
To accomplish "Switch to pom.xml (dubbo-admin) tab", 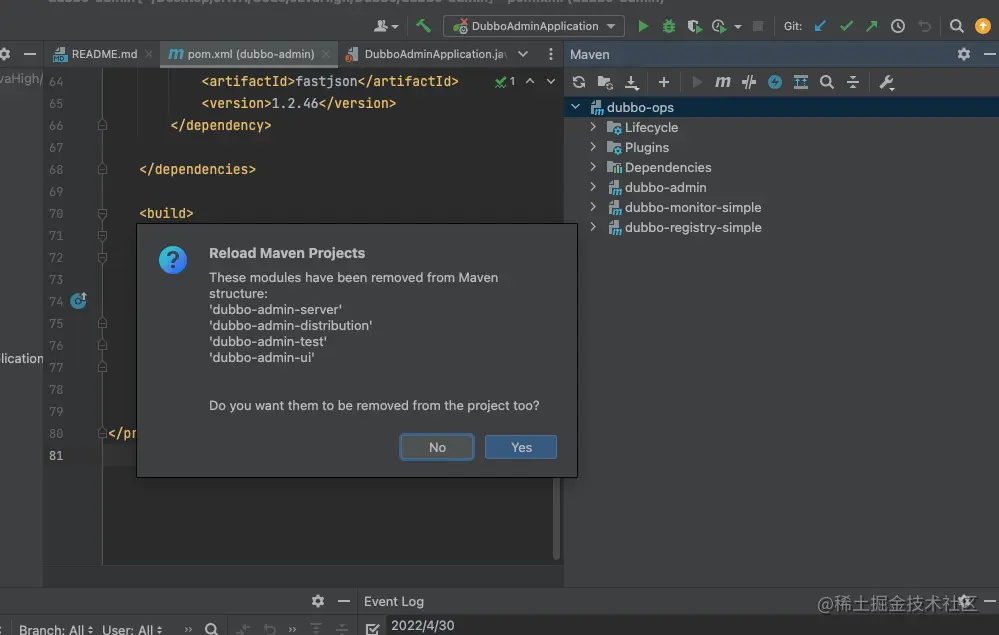I will click(x=242, y=54).
